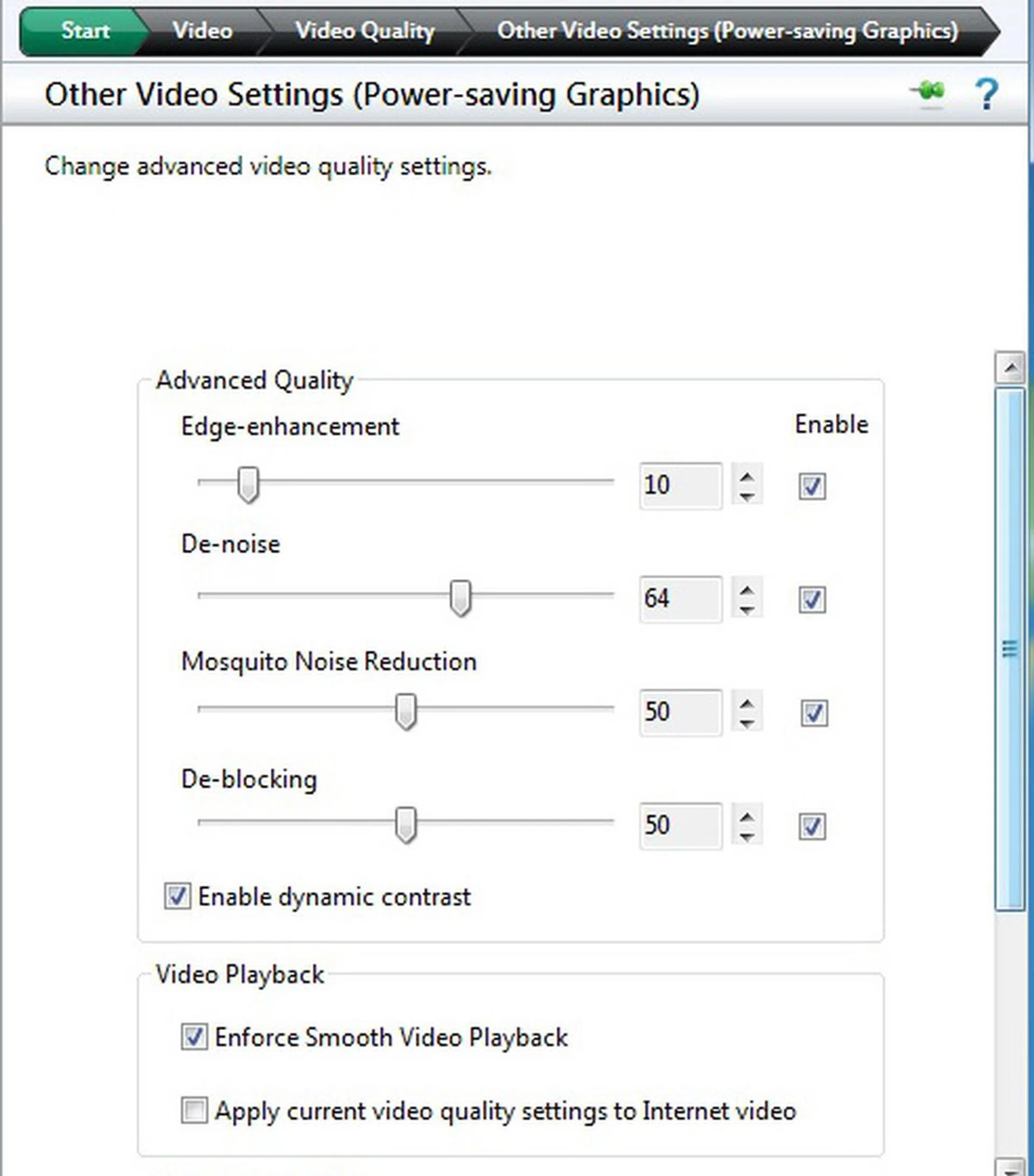This screenshot has width=1034, height=1176.
Task: Click the De-noise slider handle
Action: [460, 598]
